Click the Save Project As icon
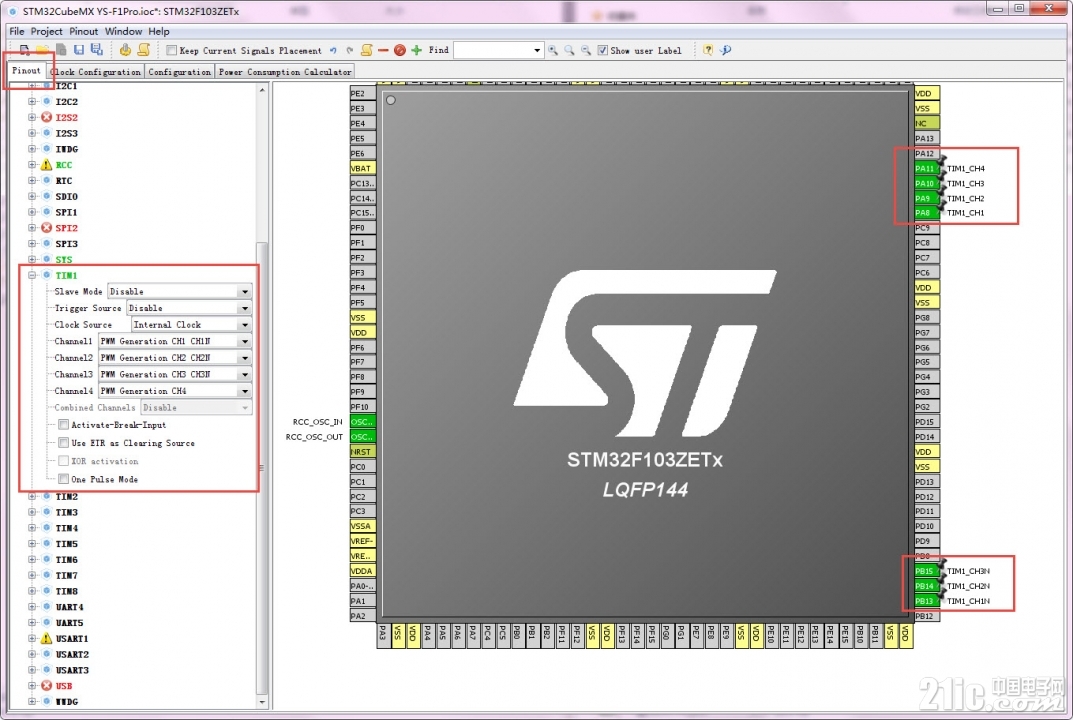The image size is (1073, 720). 96,50
